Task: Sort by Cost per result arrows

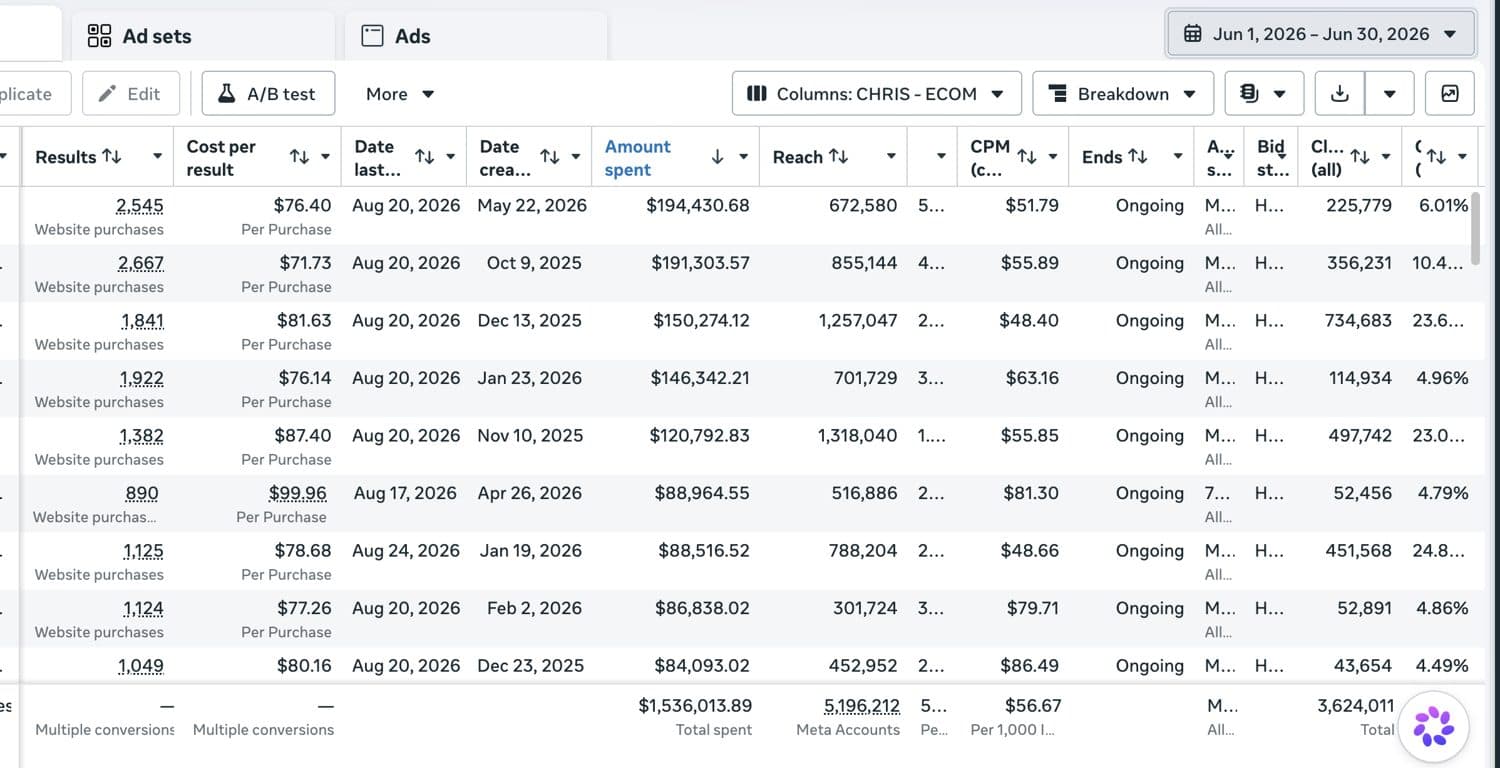Action: click(x=299, y=157)
